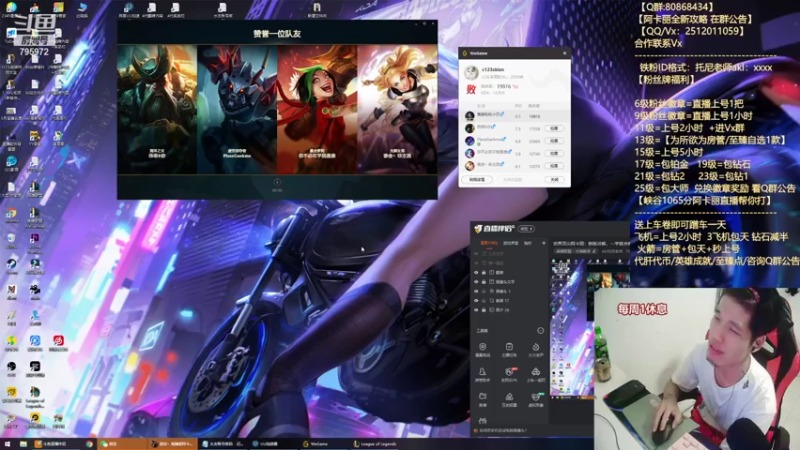This screenshot has height=450, width=800.
Task: Open the WeChat green taskbar button
Action: point(121,444)
